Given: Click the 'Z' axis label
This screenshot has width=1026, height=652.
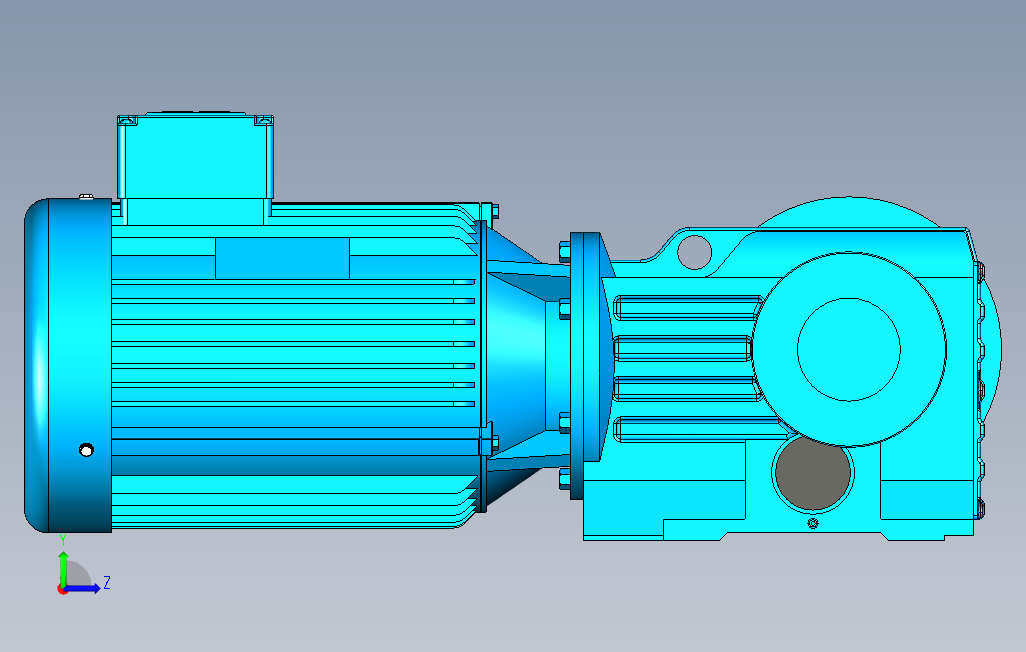Looking at the screenshot, I should pyautogui.click(x=107, y=582).
